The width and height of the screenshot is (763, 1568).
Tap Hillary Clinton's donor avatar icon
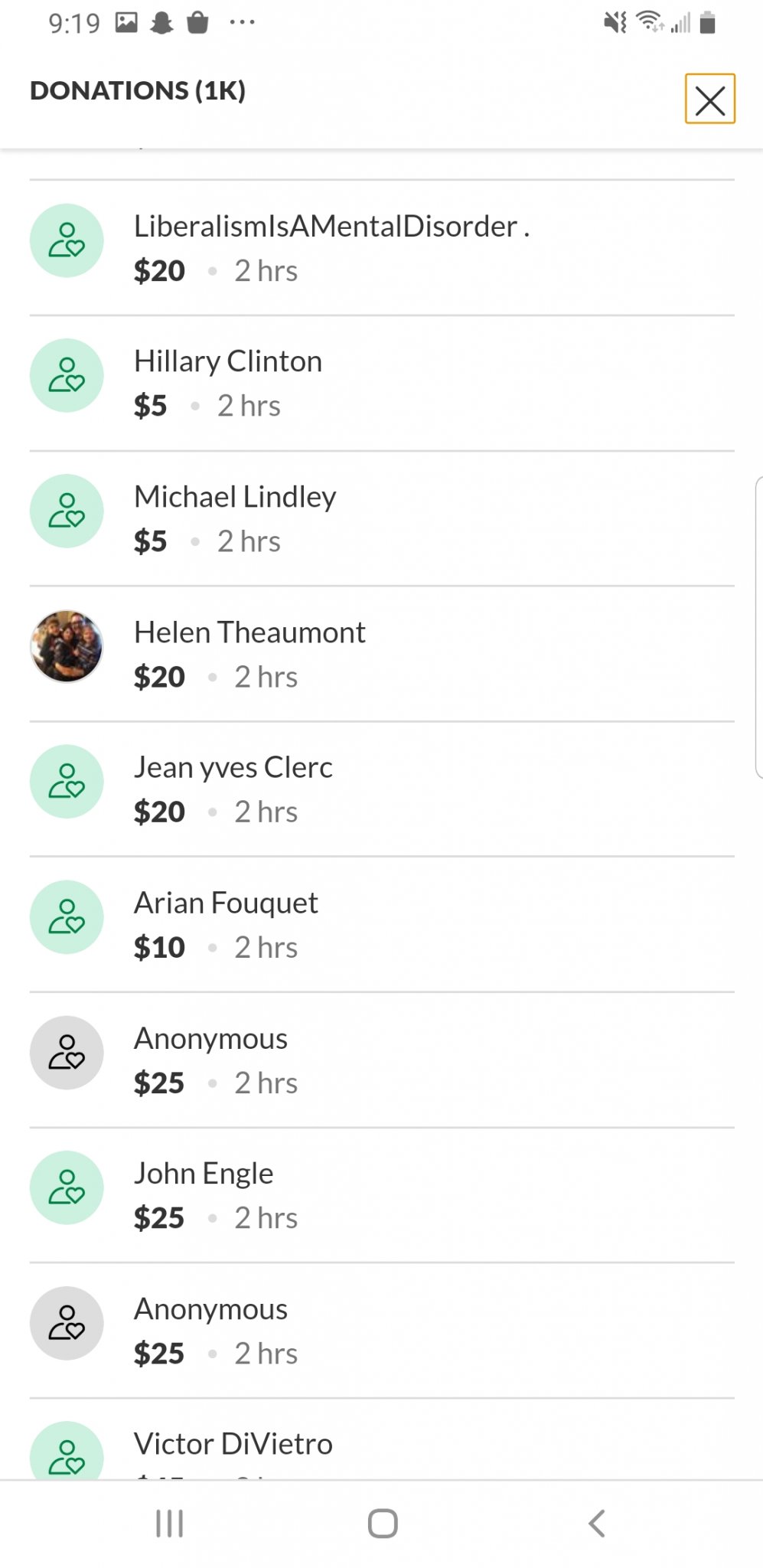[67, 376]
